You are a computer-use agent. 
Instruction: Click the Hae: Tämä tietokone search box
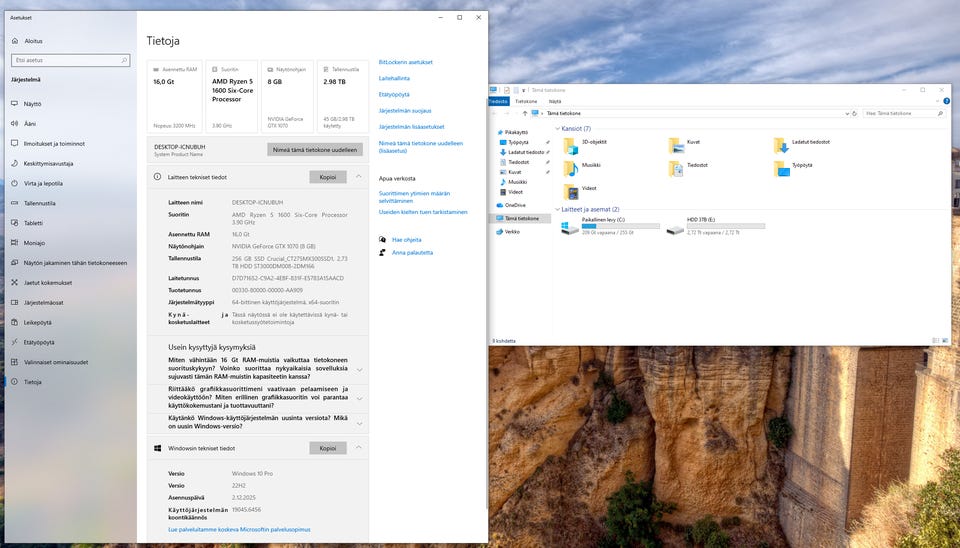[904, 113]
